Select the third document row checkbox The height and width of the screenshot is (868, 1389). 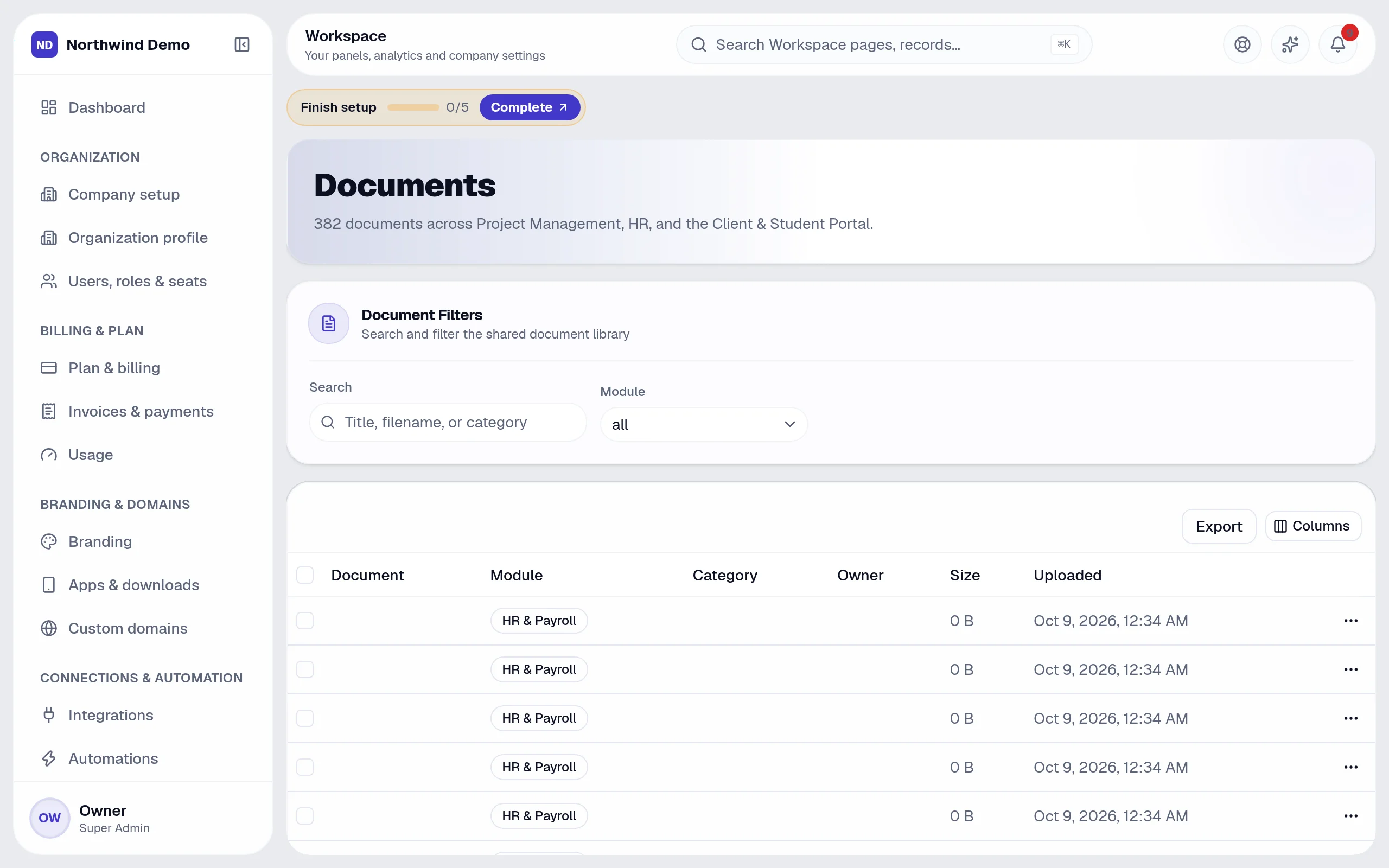(x=305, y=718)
